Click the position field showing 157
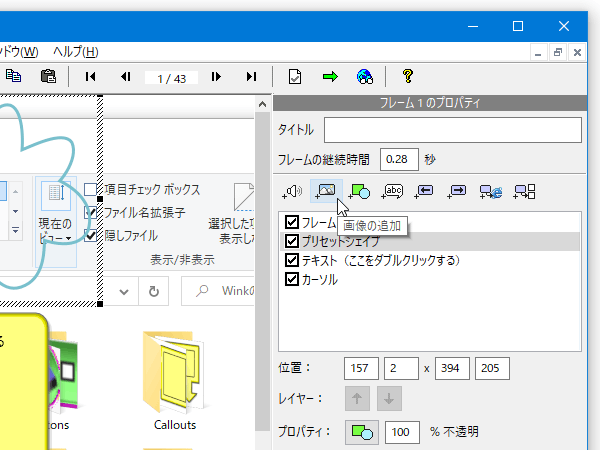 (361, 368)
